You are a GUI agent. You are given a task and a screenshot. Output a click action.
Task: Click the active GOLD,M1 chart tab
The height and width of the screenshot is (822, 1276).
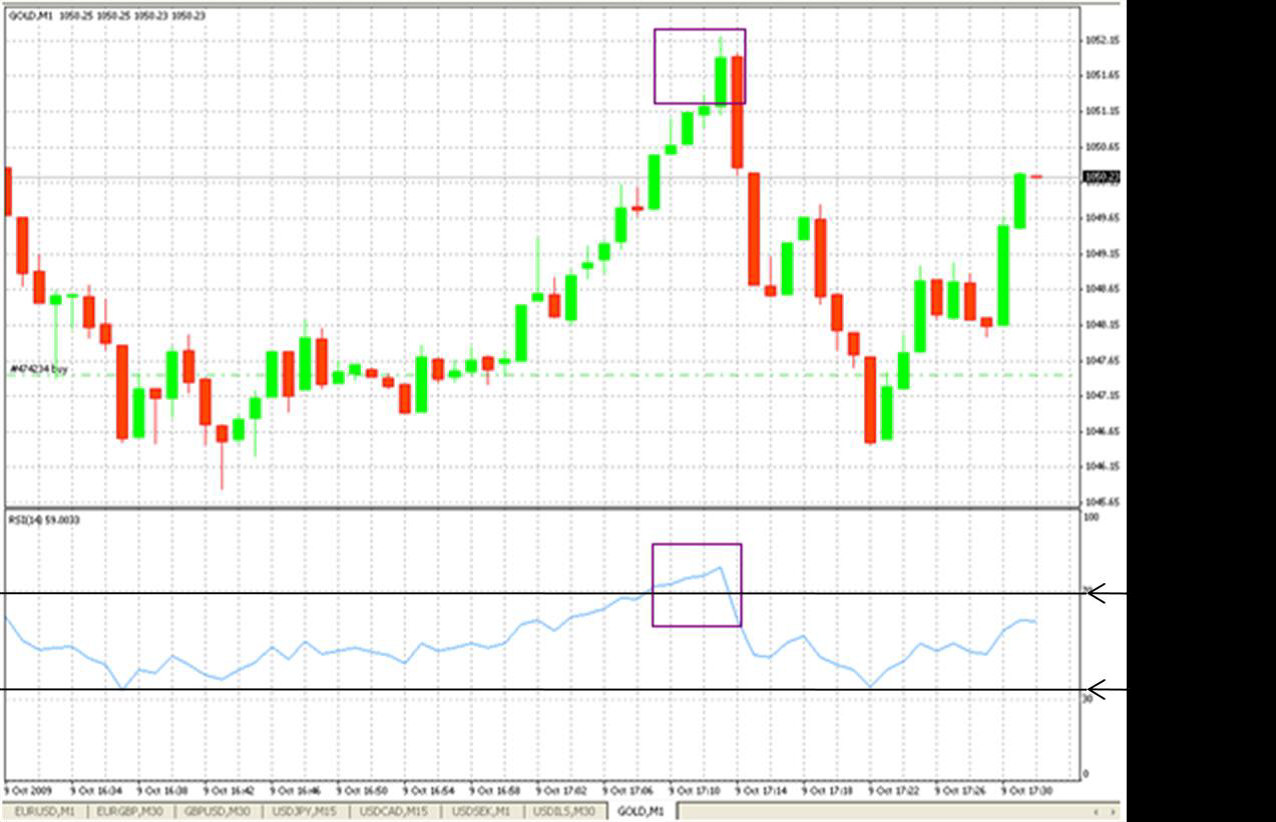tap(640, 811)
